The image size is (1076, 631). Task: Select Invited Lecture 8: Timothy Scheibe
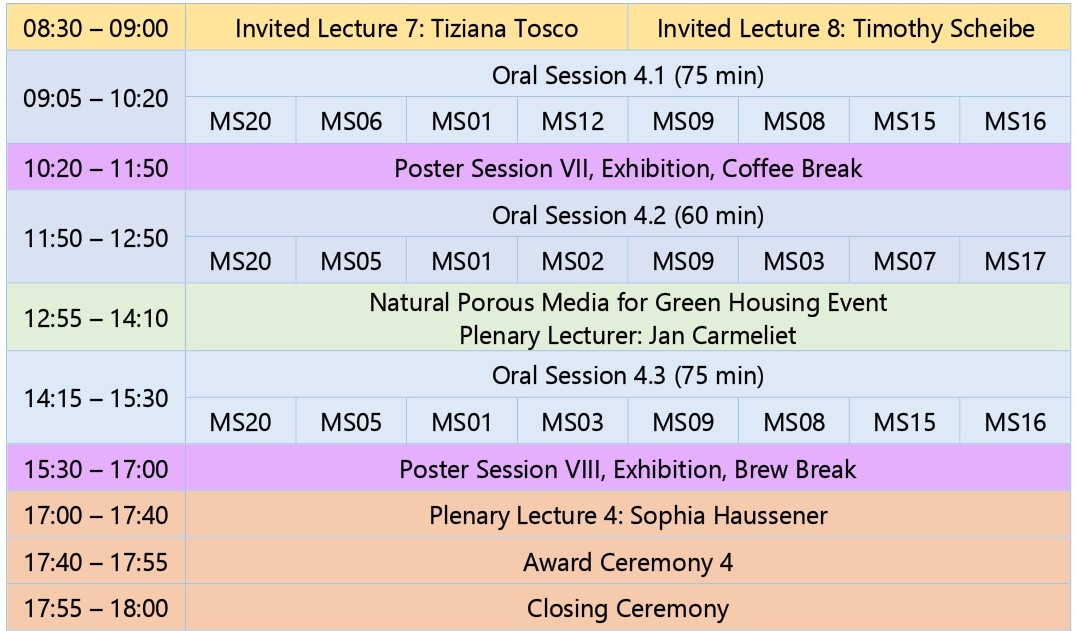click(x=845, y=28)
